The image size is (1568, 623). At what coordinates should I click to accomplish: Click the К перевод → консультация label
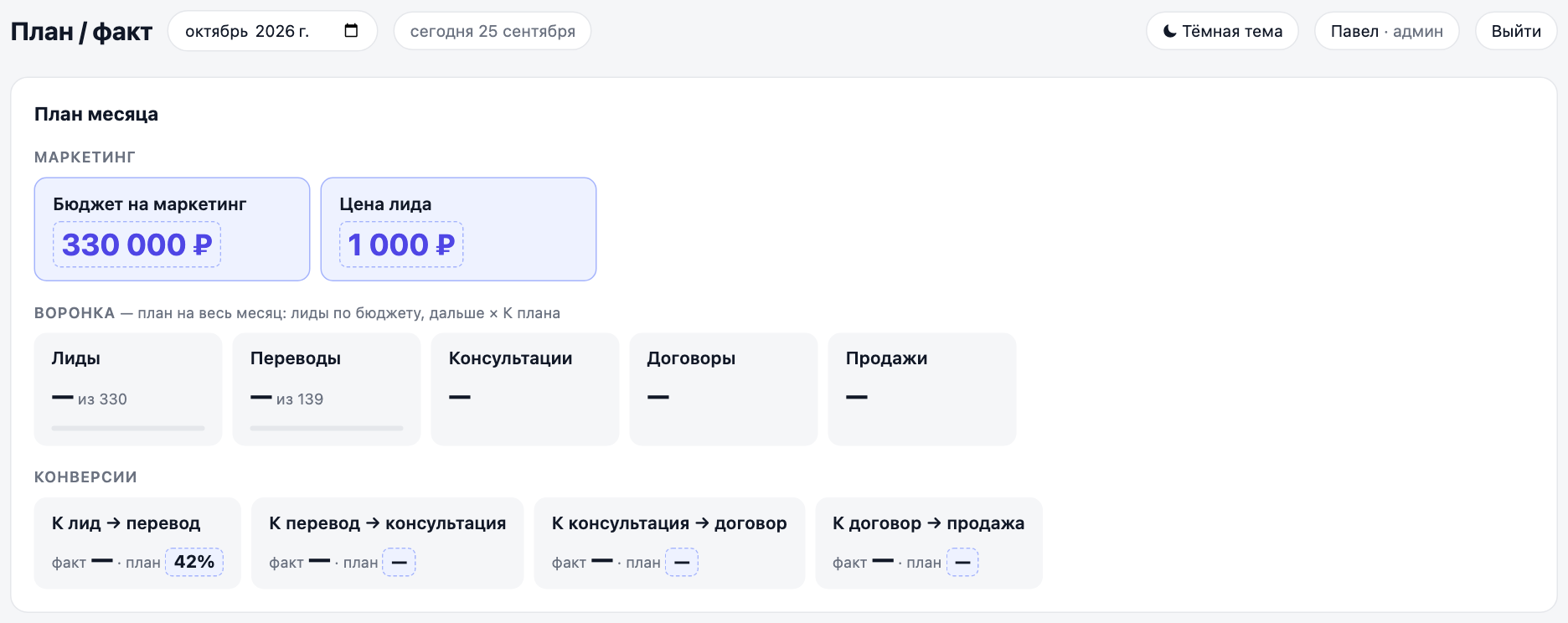(388, 523)
